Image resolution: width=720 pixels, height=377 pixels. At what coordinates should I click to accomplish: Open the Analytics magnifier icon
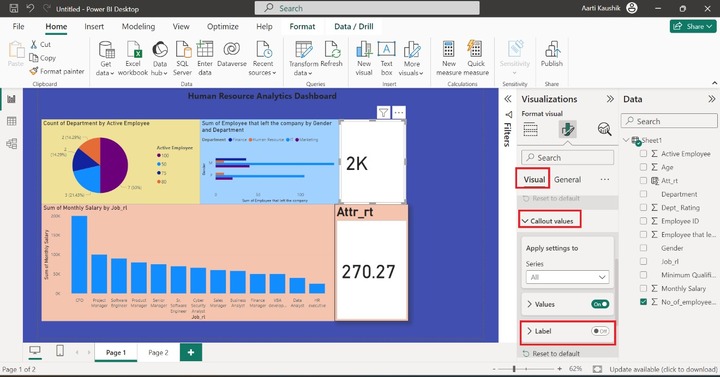tap(604, 129)
